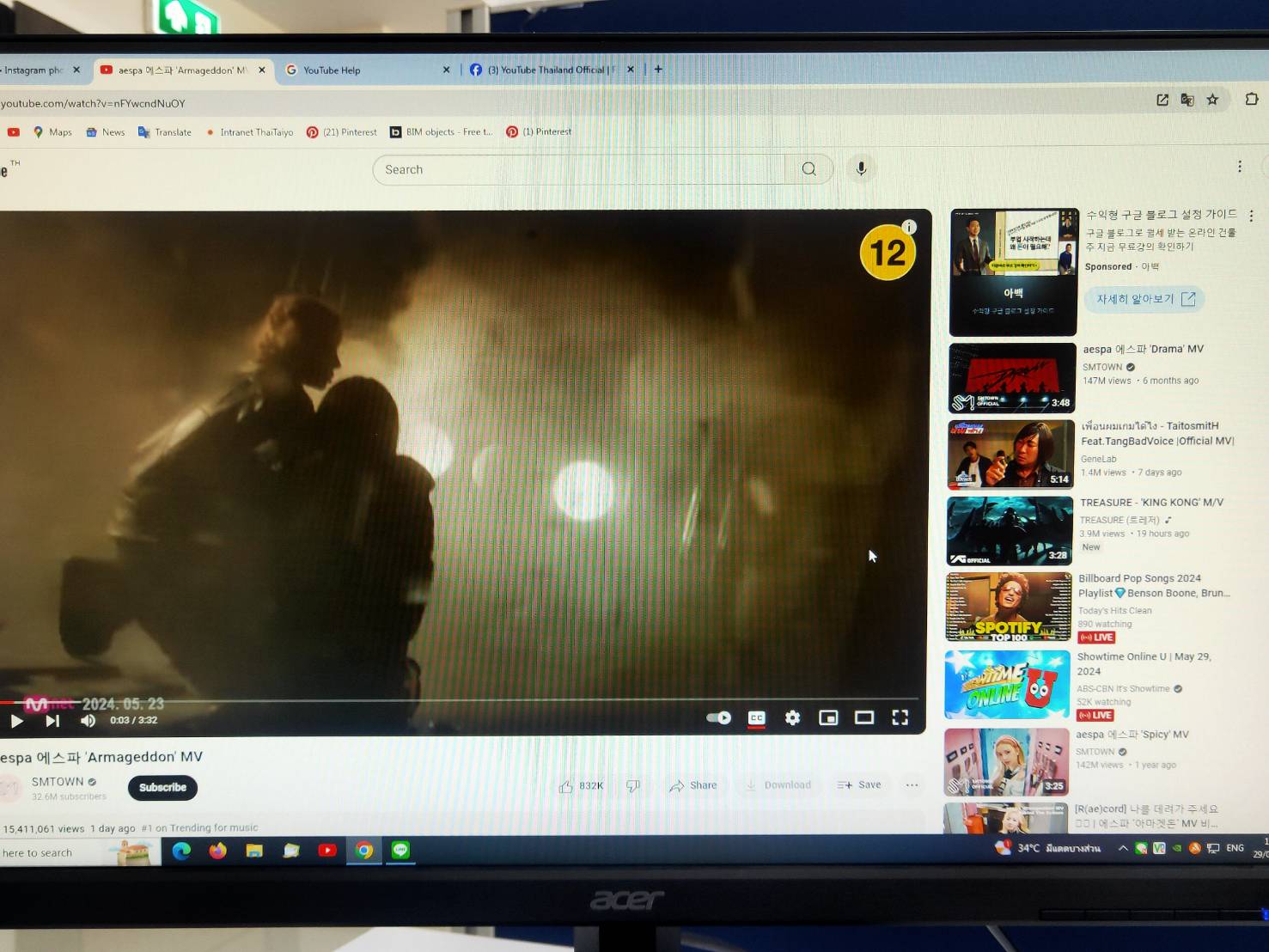
Task: Launch Firefox from taskbar
Action: pyautogui.click(x=217, y=851)
